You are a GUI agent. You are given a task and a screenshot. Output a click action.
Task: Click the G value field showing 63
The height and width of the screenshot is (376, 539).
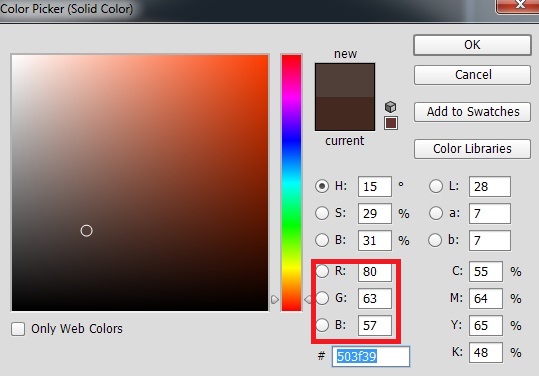tap(375, 298)
